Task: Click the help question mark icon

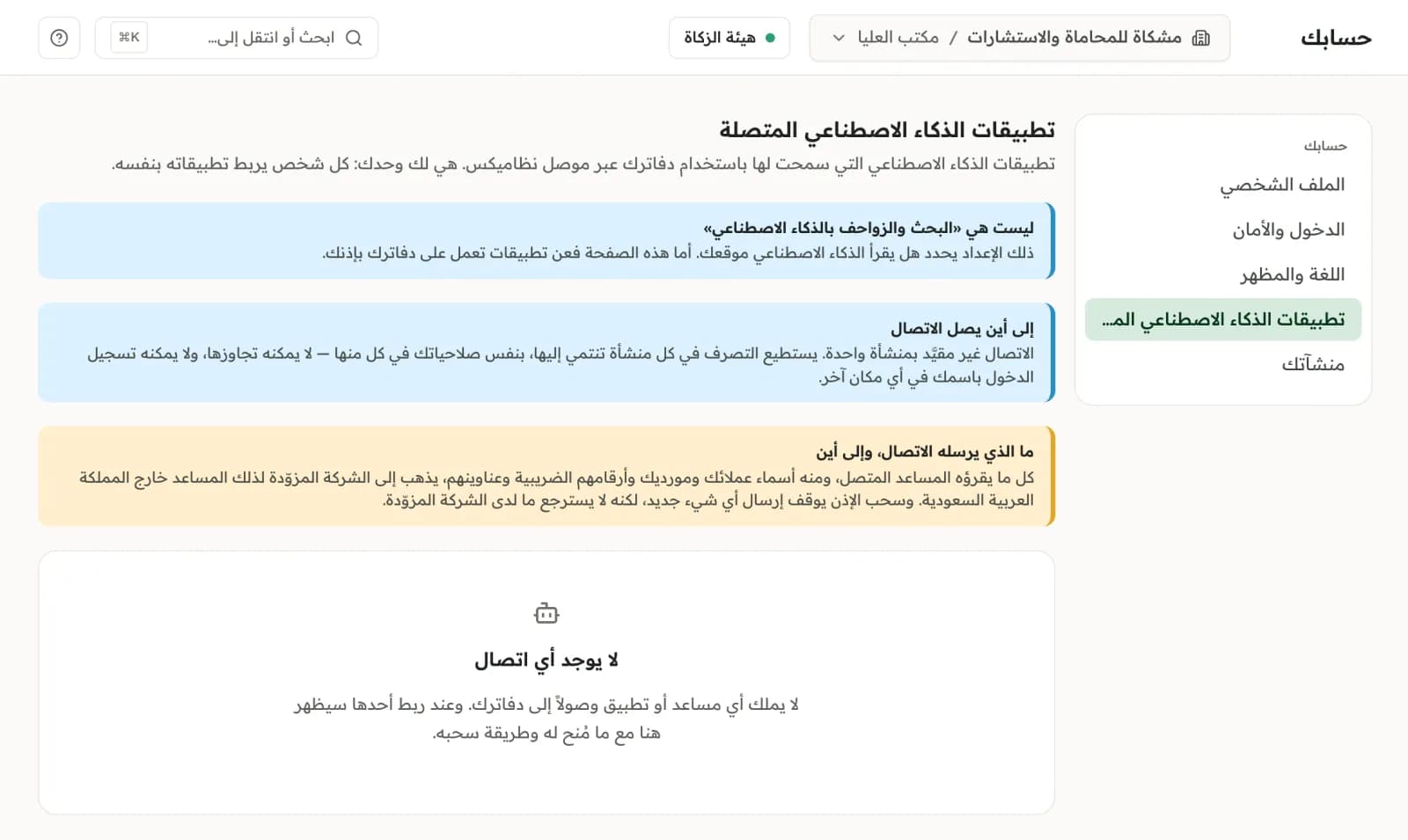Action: (59, 38)
